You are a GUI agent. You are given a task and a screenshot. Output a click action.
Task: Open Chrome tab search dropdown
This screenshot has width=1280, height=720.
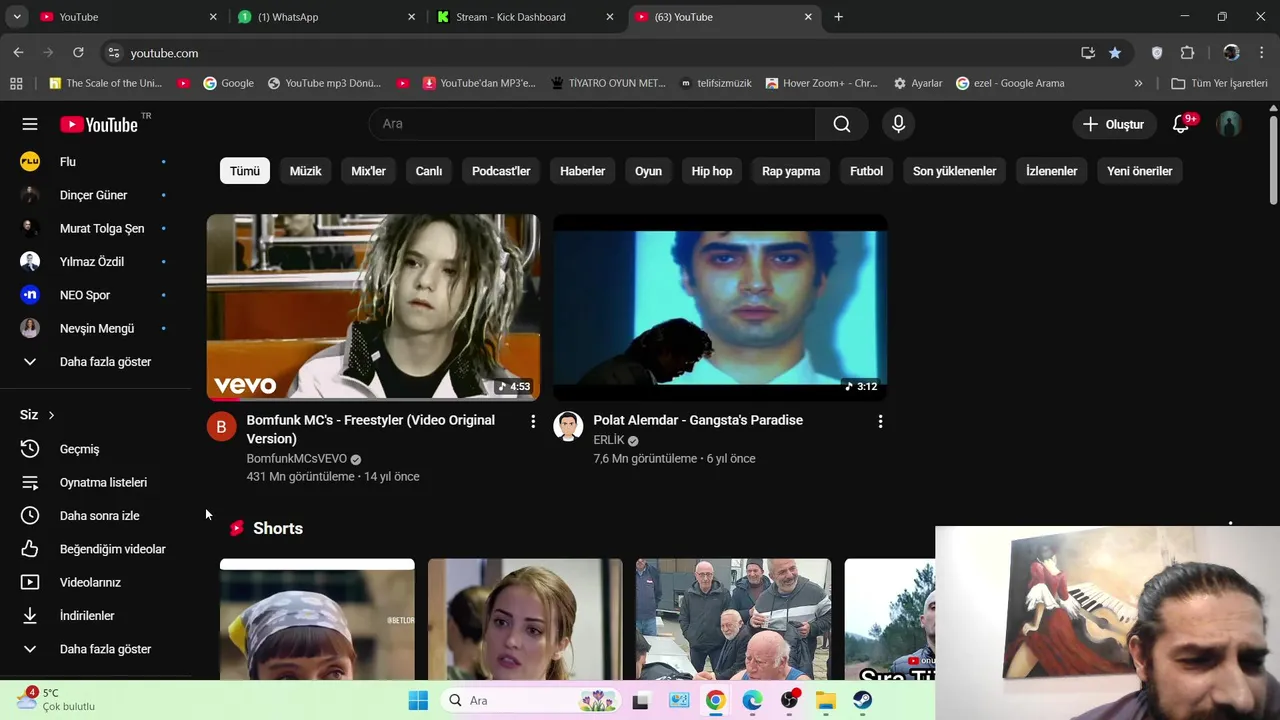coord(16,17)
